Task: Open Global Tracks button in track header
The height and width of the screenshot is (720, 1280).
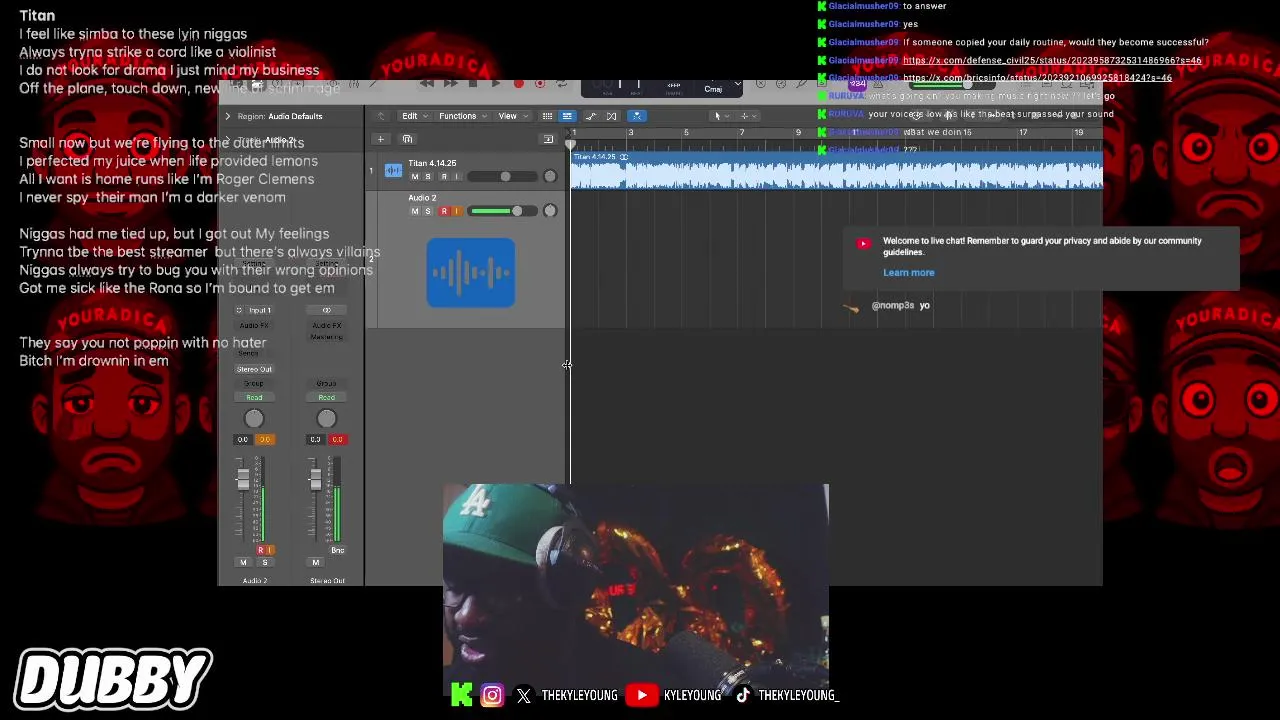Action: pyautogui.click(x=548, y=139)
